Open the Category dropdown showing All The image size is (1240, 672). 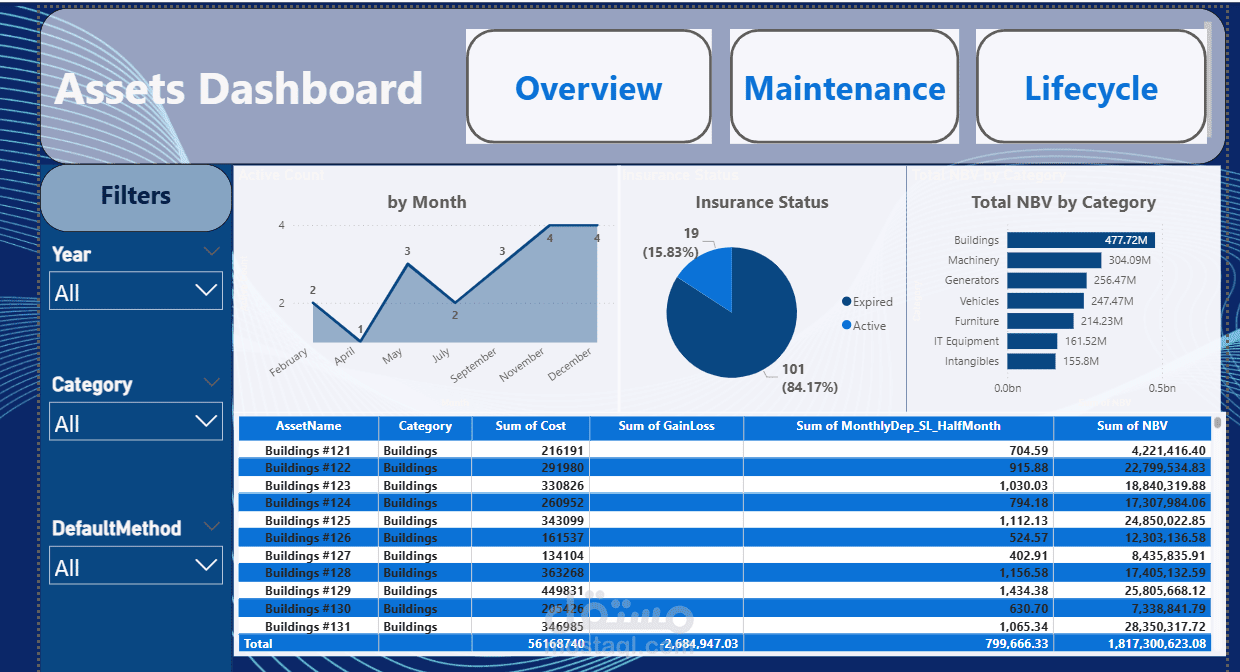pos(136,422)
